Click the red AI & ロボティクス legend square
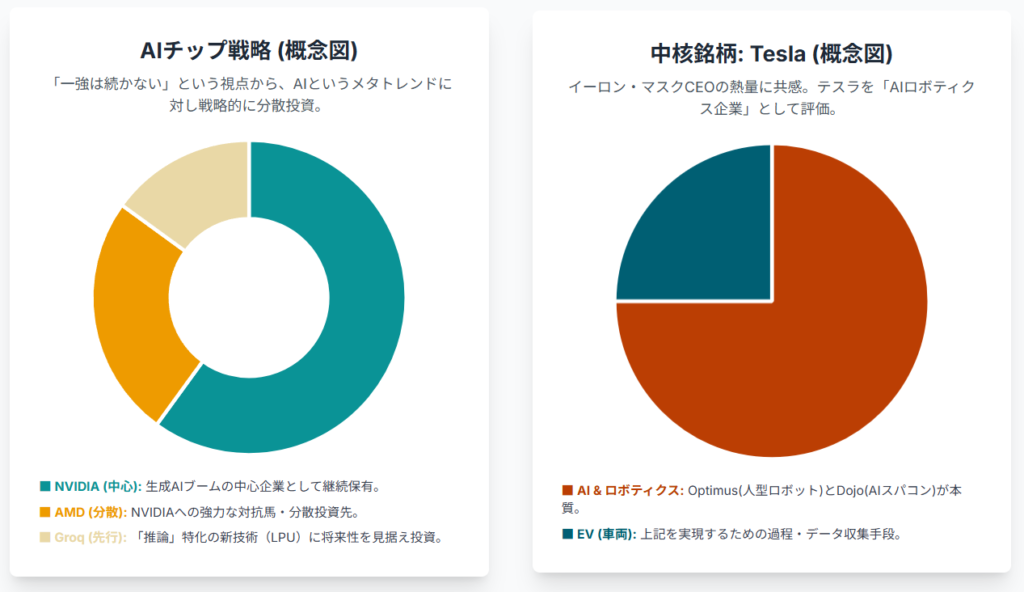 click(567, 490)
